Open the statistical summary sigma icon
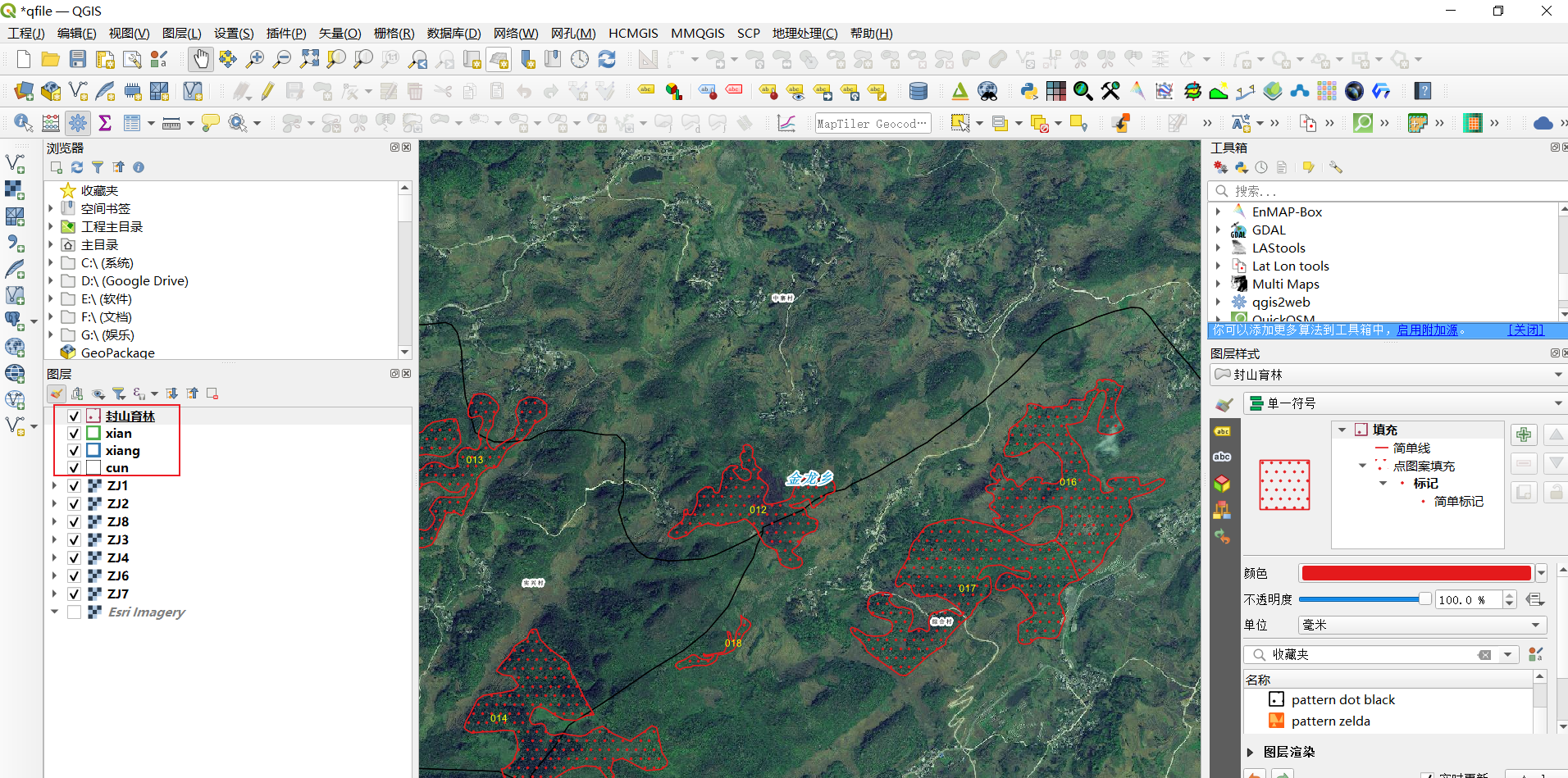The height and width of the screenshot is (778, 1568). [105, 123]
